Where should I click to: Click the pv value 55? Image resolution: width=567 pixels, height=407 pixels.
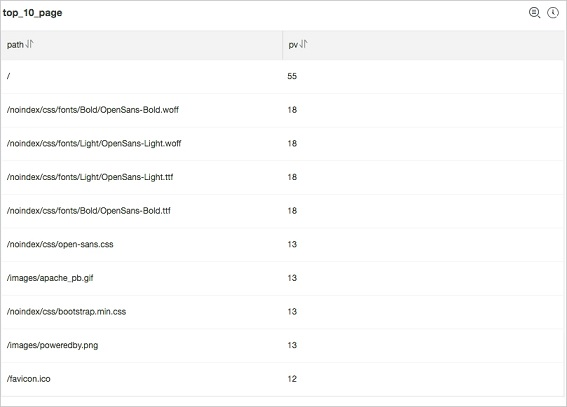click(x=292, y=76)
